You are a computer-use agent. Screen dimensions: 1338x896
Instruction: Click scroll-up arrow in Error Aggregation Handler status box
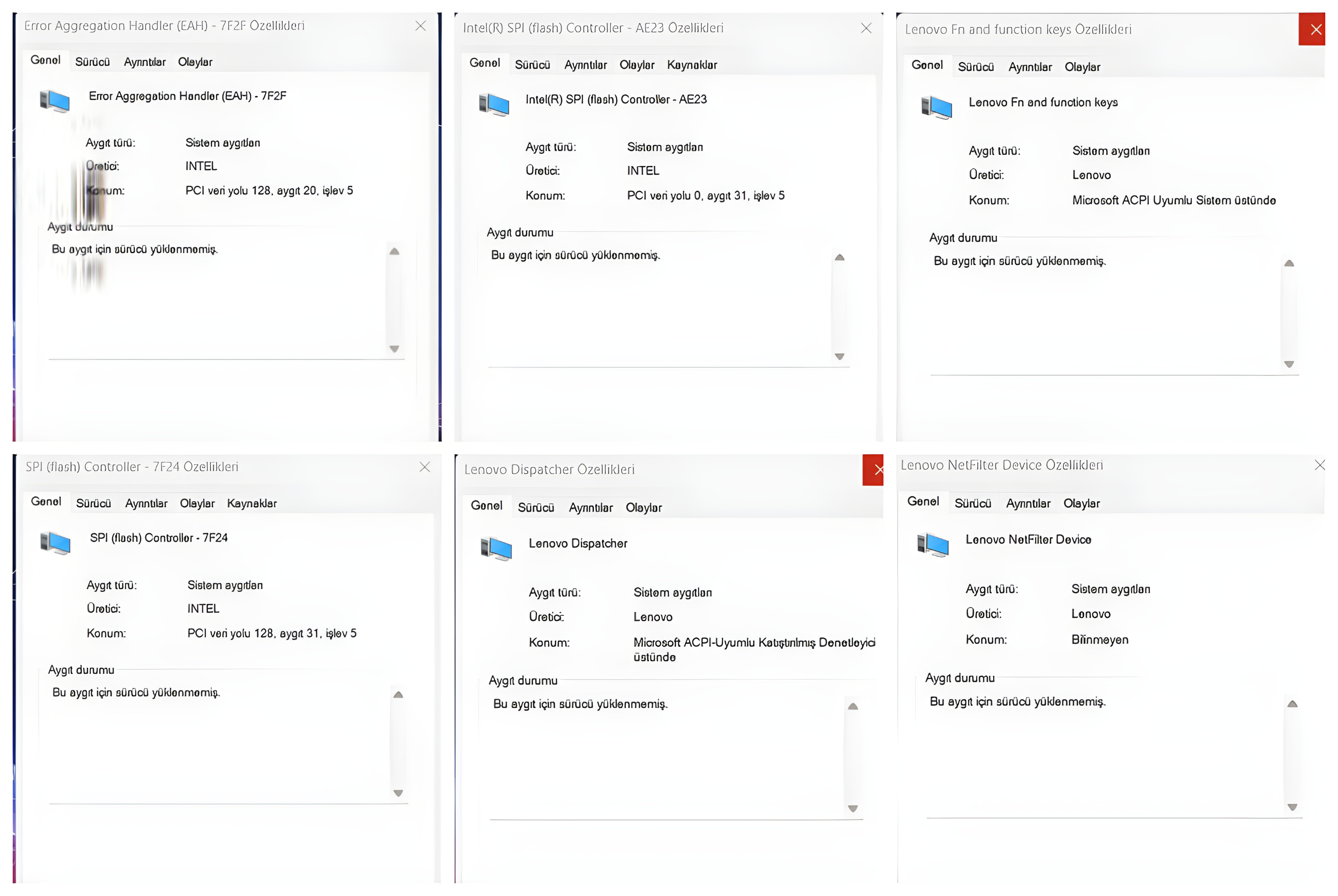(x=394, y=251)
